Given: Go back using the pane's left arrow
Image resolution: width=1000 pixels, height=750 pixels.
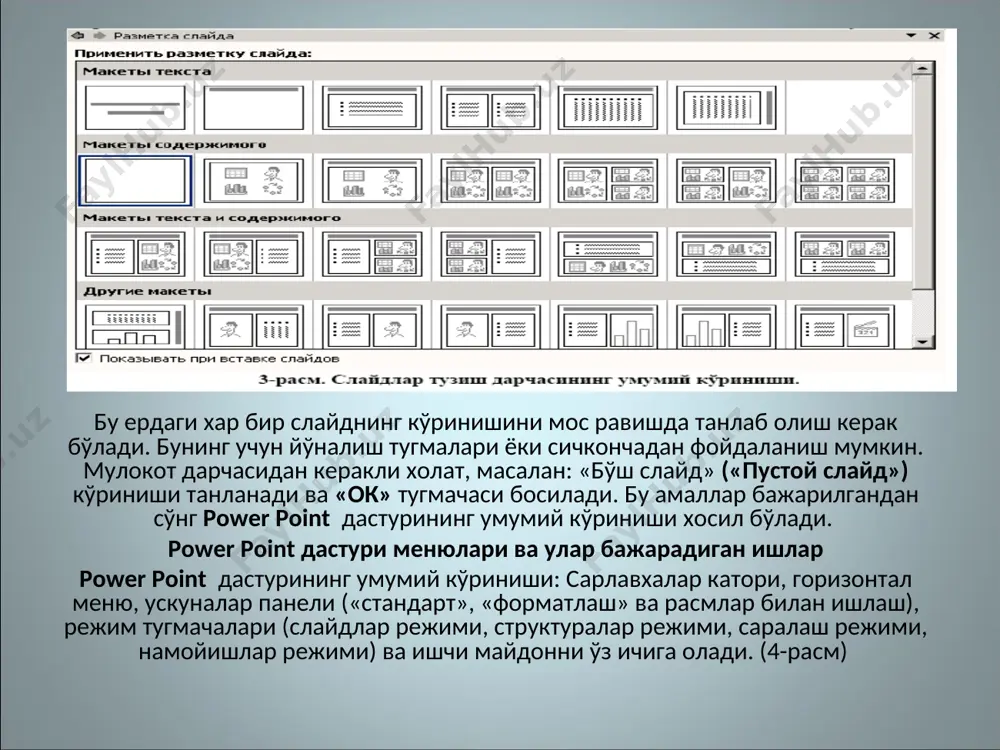Looking at the screenshot, I should point(78,36).
